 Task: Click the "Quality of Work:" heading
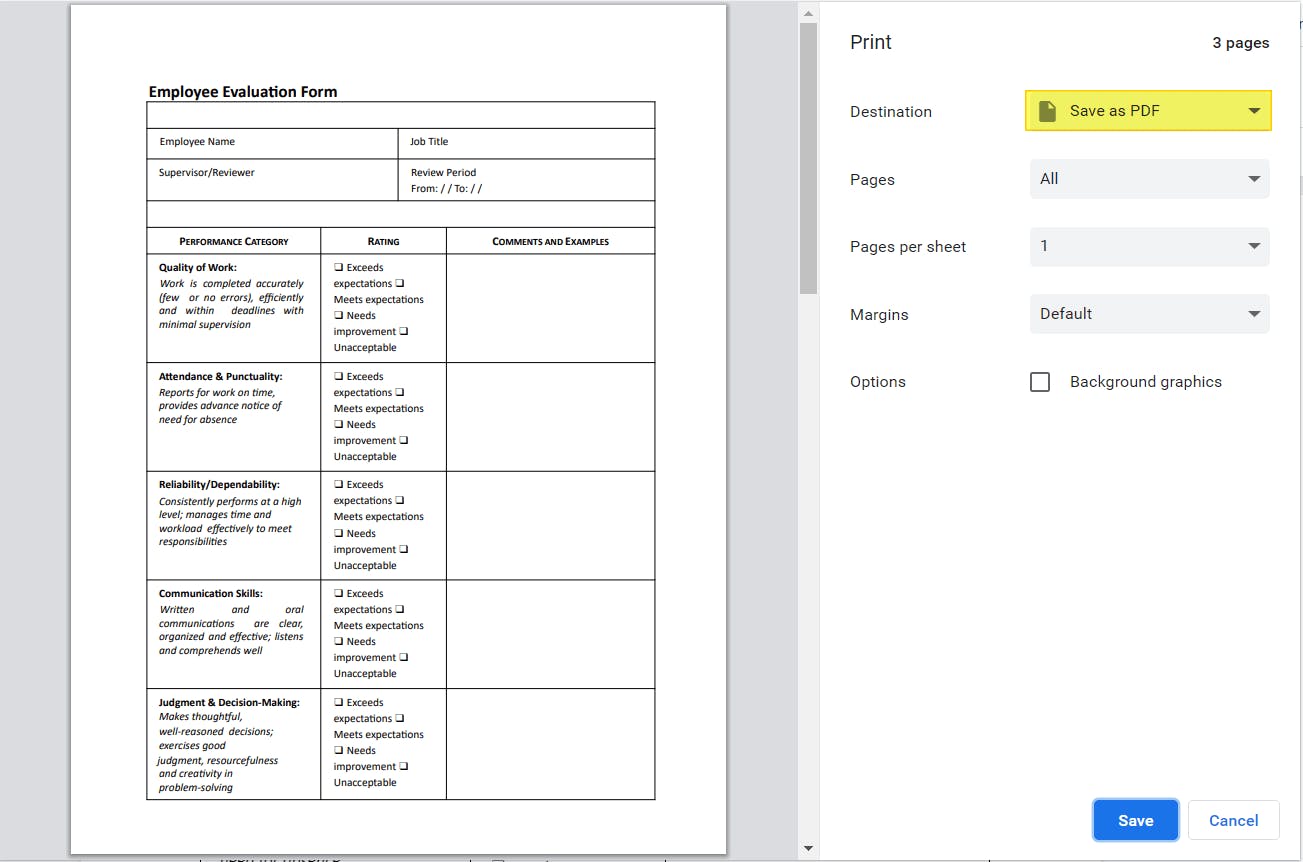point(198,268)
